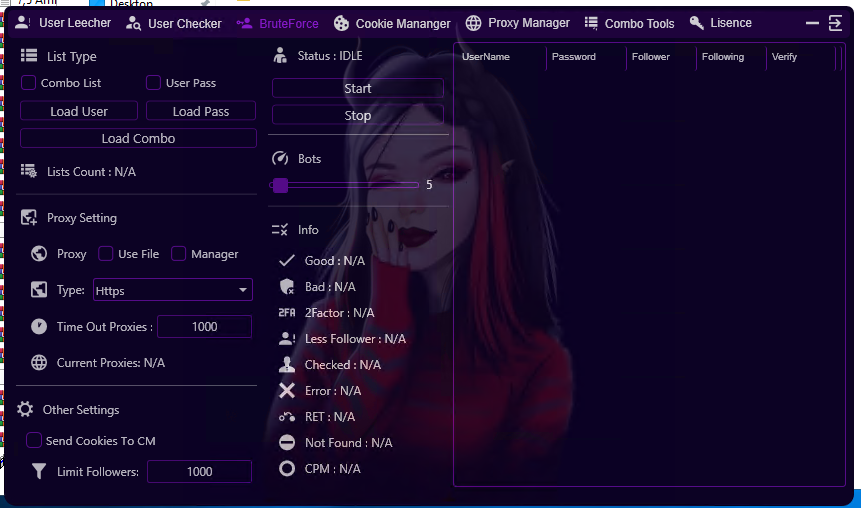Click the stamp icon beside Checked
The width and height of the screenshot is (861, 508).
287,364
